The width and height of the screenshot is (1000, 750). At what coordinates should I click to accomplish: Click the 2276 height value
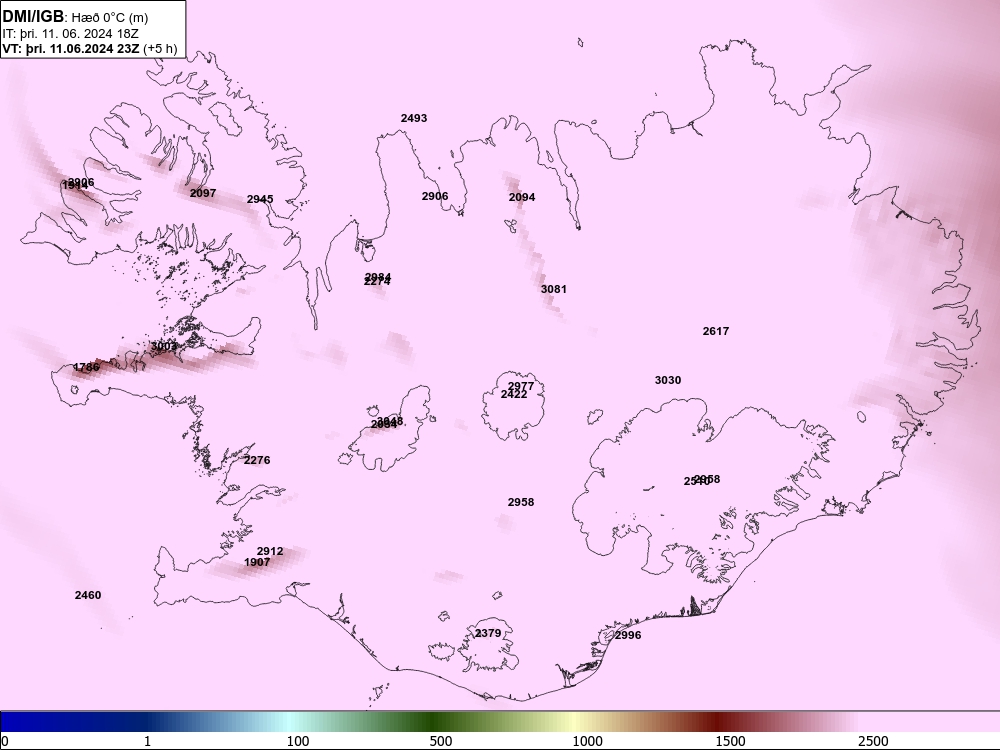[x=257, y=460]
